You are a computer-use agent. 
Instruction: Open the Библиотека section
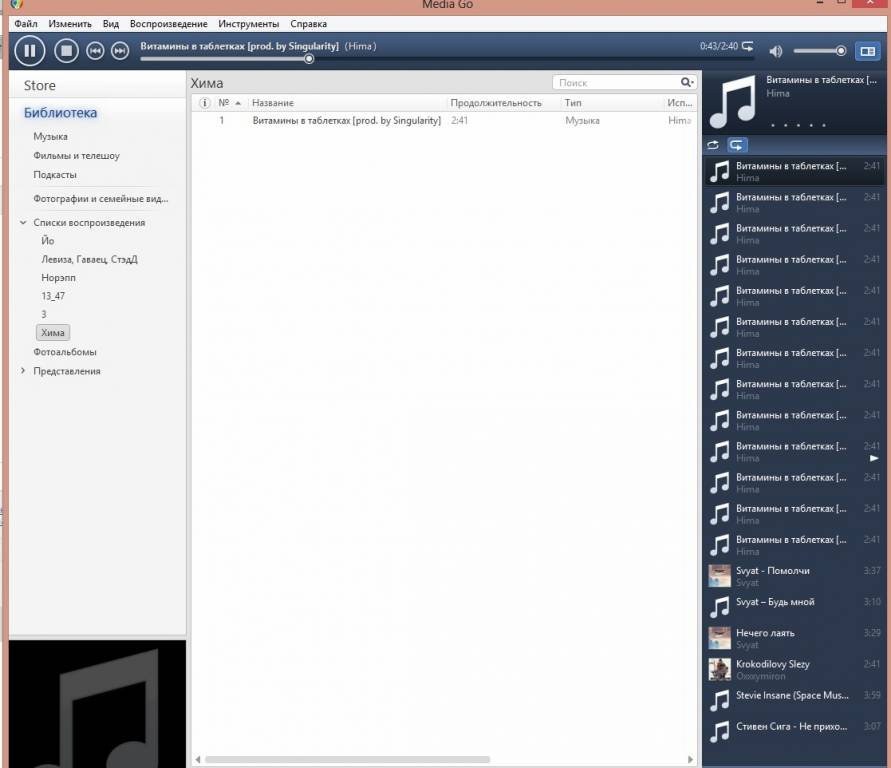click(60, 113)
